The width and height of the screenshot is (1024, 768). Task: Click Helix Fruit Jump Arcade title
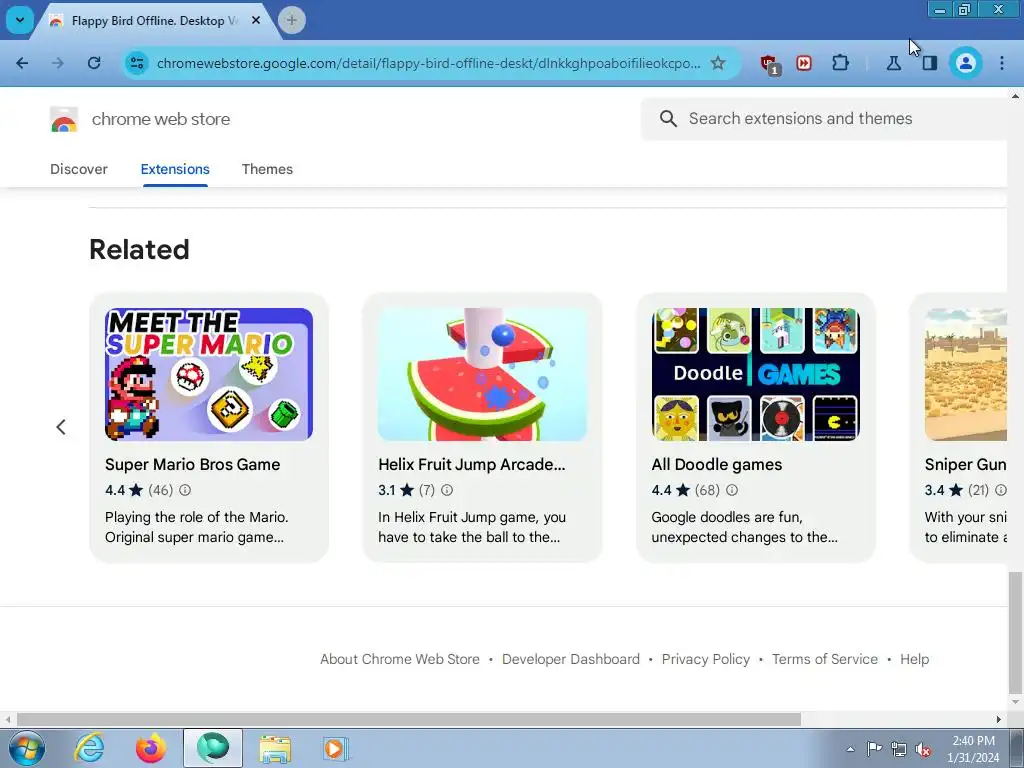click(472, 464)
